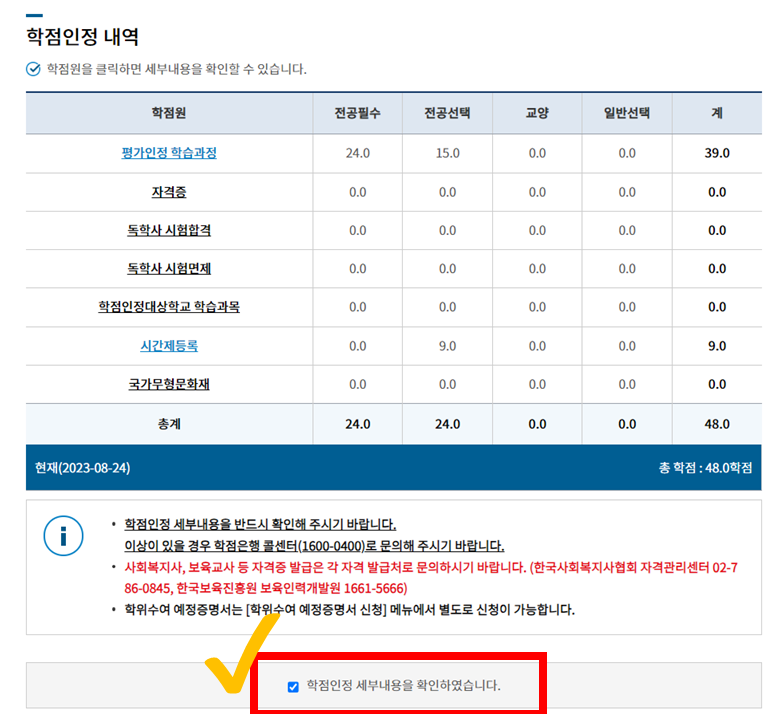Open the 국가무형문화재 link

(169, 384)
